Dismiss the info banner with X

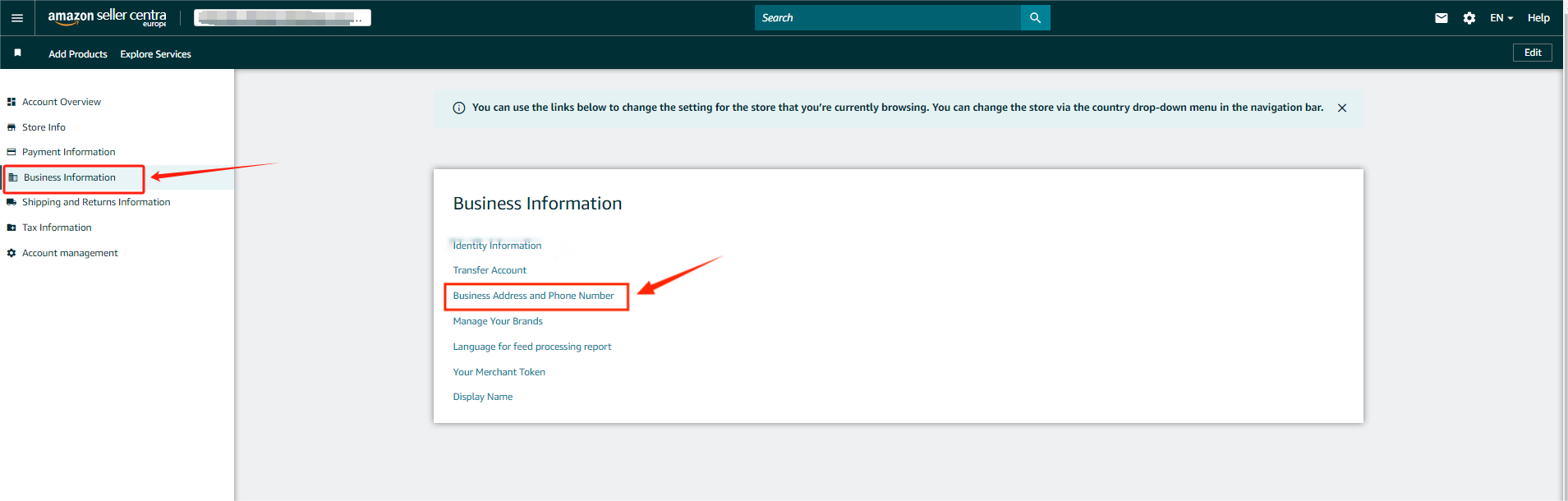1341,108
